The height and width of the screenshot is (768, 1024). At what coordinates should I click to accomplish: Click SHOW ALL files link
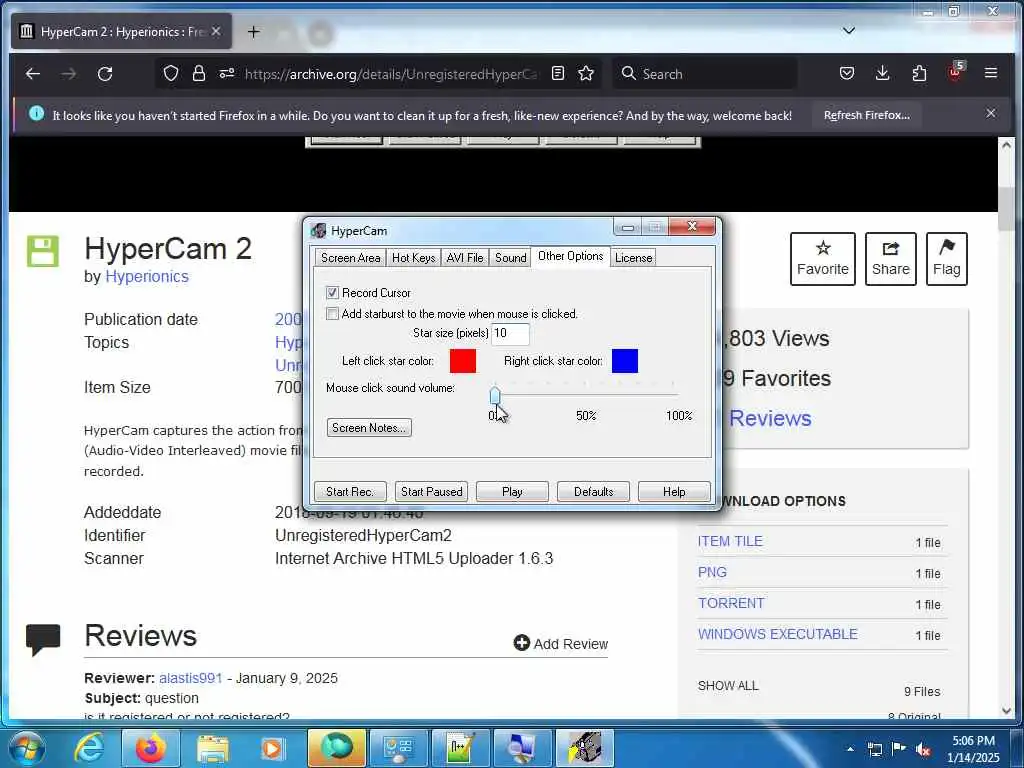click(x=728, y=686)
